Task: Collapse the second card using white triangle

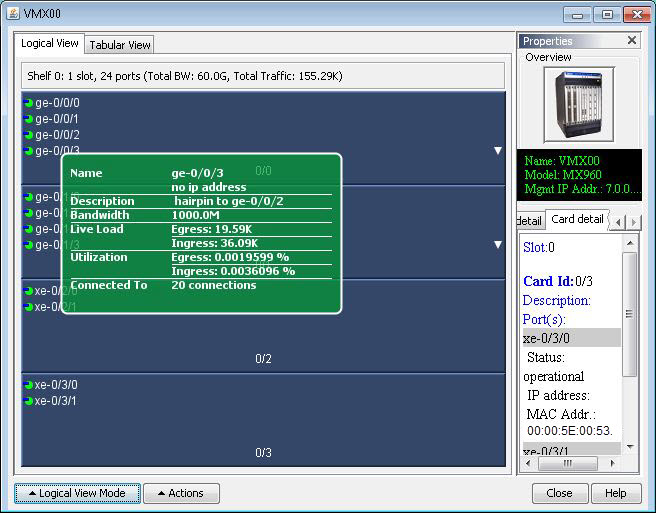Action: [497, 245]
